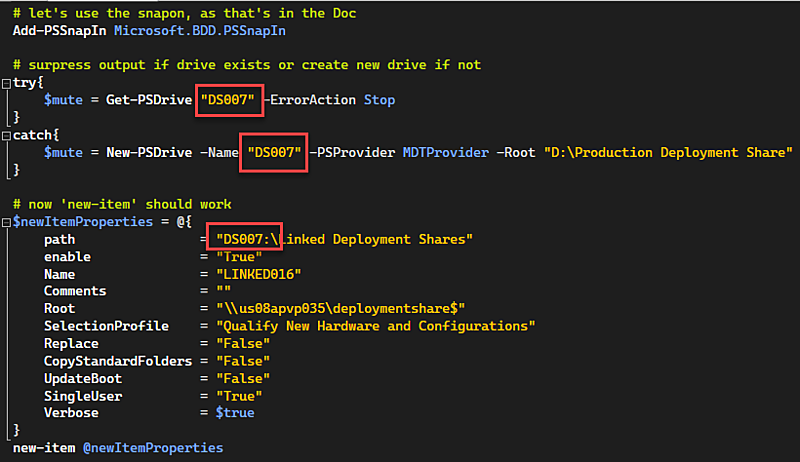Click Microsoft.BDD.PSSnapIn argument text
Screen dimensions: 800x462
[x=199, y=31]
